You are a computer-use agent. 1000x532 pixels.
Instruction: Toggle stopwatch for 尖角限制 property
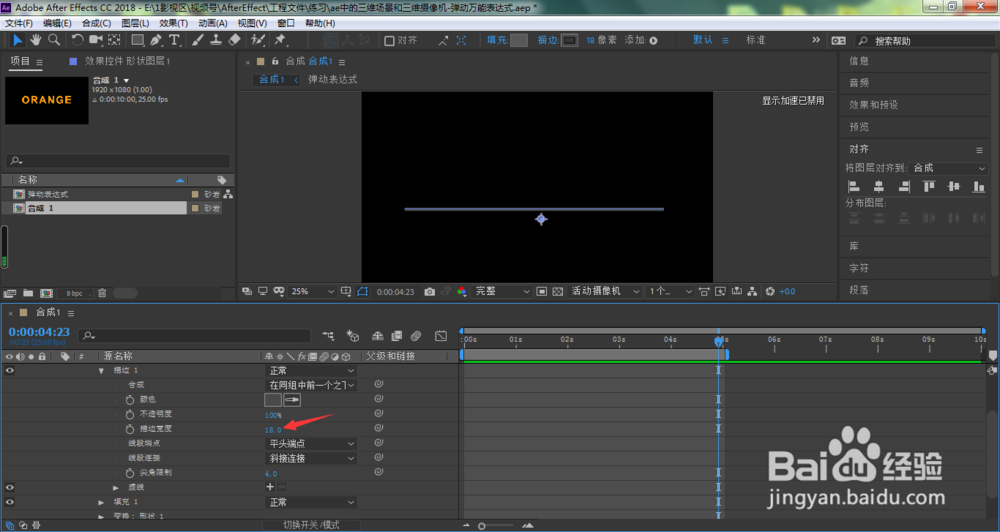point(129,473)
